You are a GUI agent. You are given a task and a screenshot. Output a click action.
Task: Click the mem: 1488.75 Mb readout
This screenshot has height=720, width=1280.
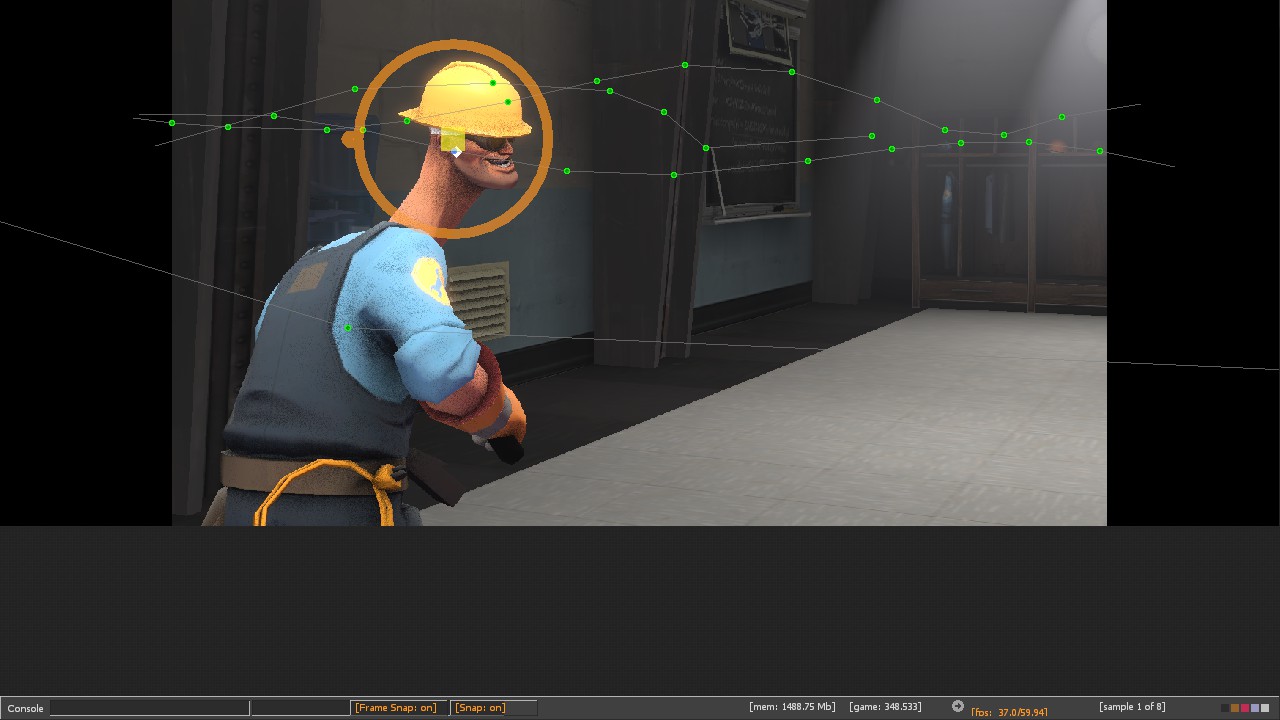tap(792, 707)
